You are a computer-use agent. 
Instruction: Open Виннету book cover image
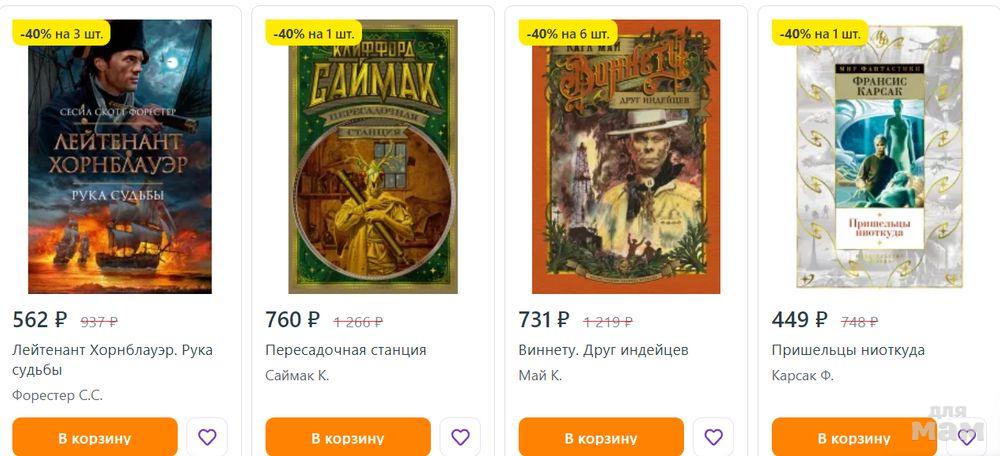(x=626, y=156)
